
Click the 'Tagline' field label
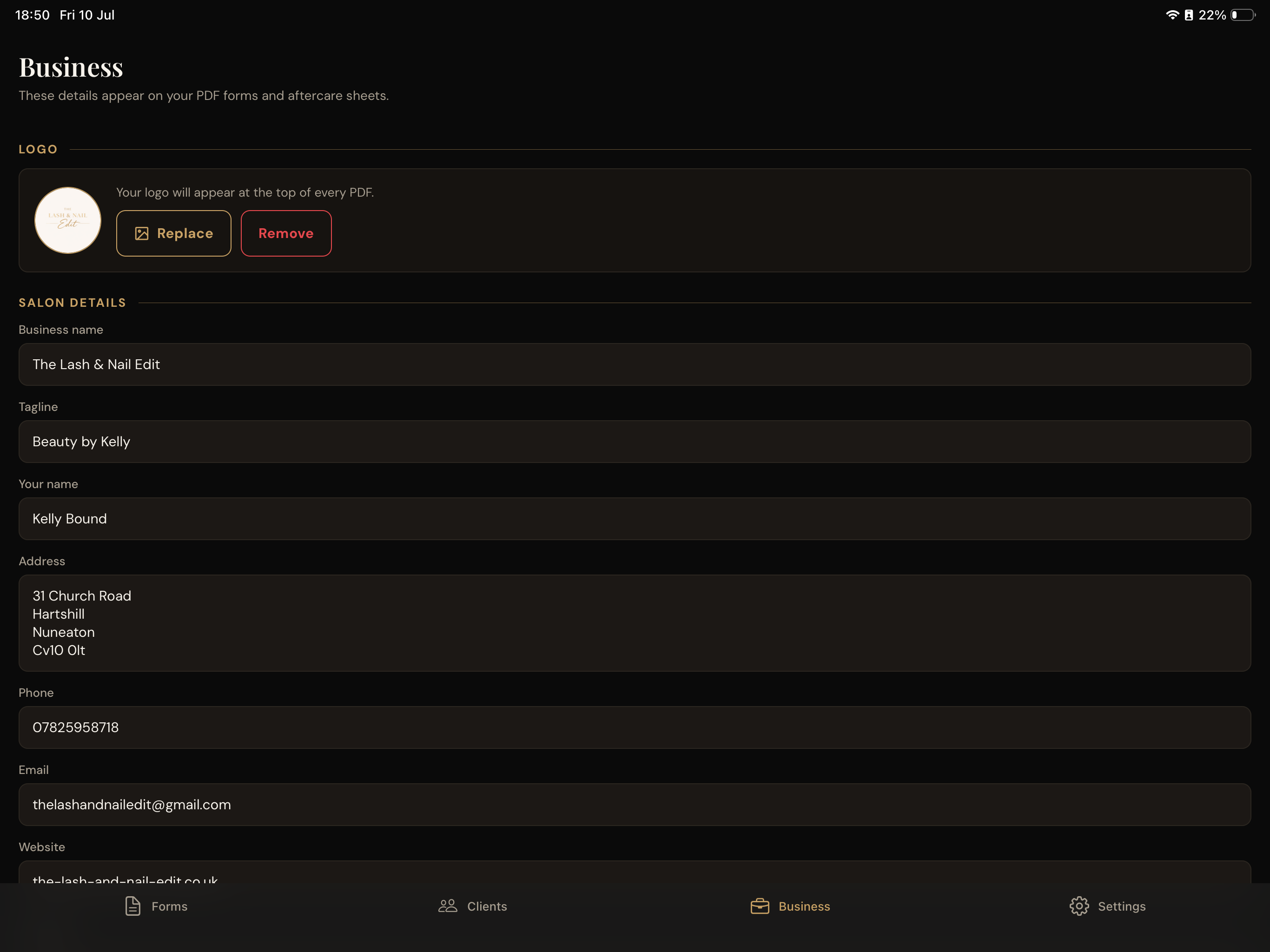pos(39,407)
